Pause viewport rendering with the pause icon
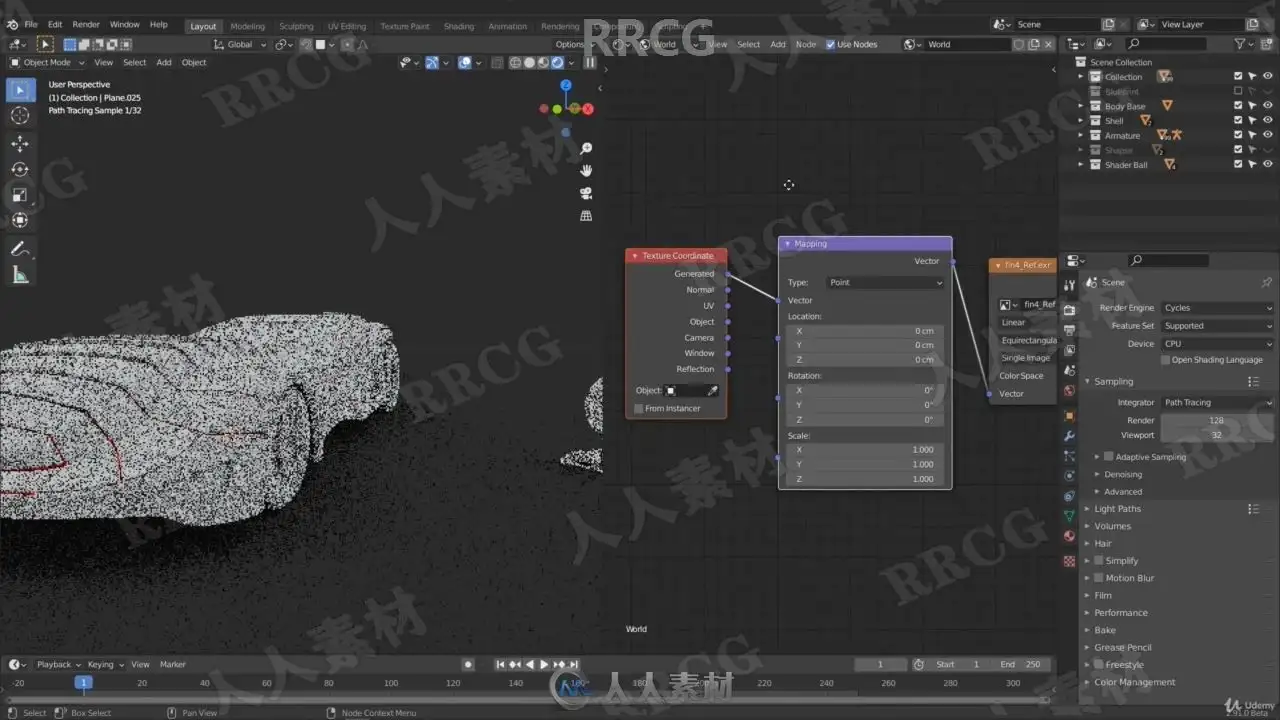The width and height of the screenshot is (1280, 720). [590, 62]
